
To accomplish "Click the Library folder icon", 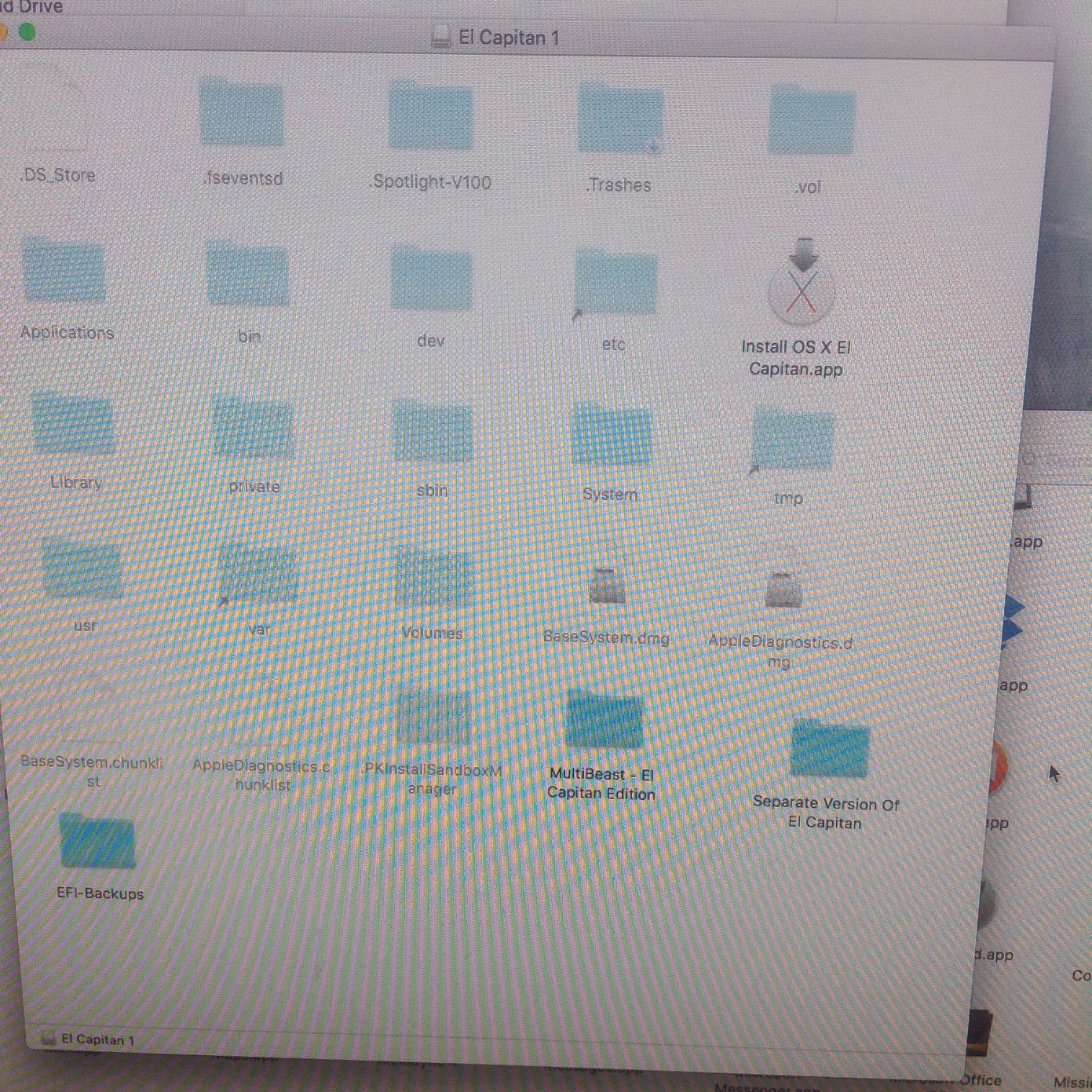I will [73, 425].
